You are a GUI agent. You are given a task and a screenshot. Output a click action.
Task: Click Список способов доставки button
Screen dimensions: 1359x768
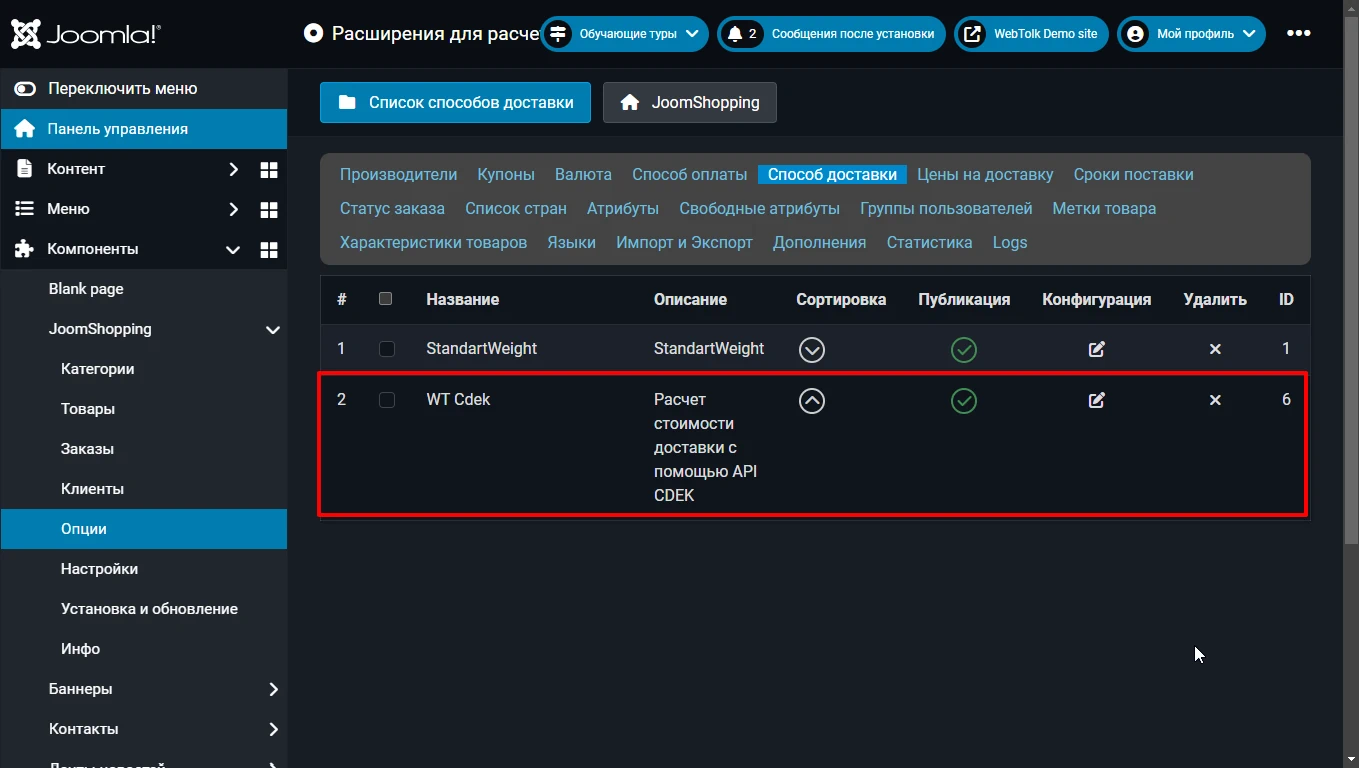pyautogui.click(x=455, y=102)
